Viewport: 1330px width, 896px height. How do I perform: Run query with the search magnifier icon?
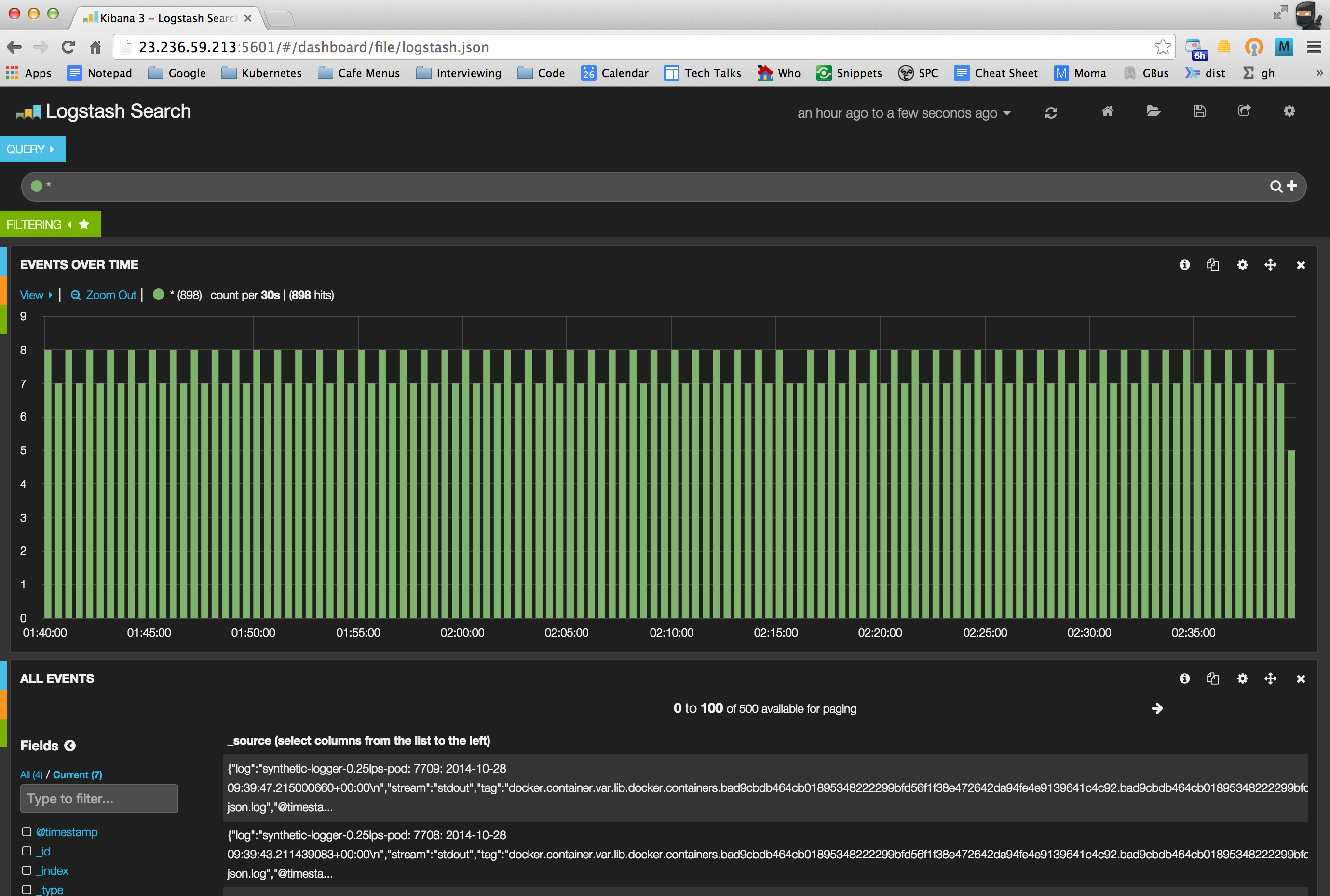click(1275, 186)
